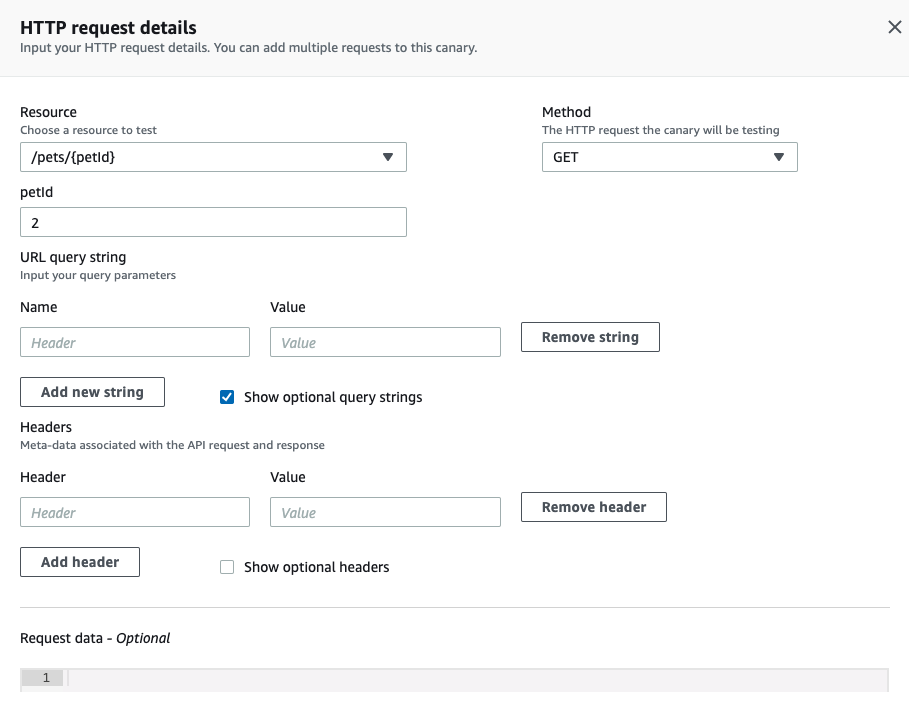This screenshot has width=909, height=706.
Task: Uncheck Show optional query strings
Action: pyautogui.click(x=227, y=397)
